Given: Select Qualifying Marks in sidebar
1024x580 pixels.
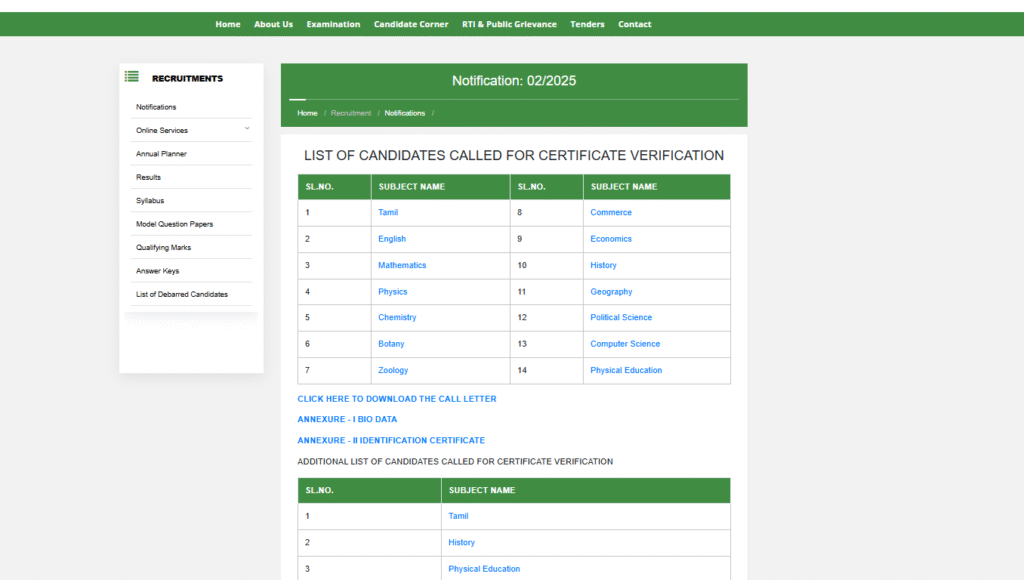Looking at the screenshot, I should pos(163,247).
